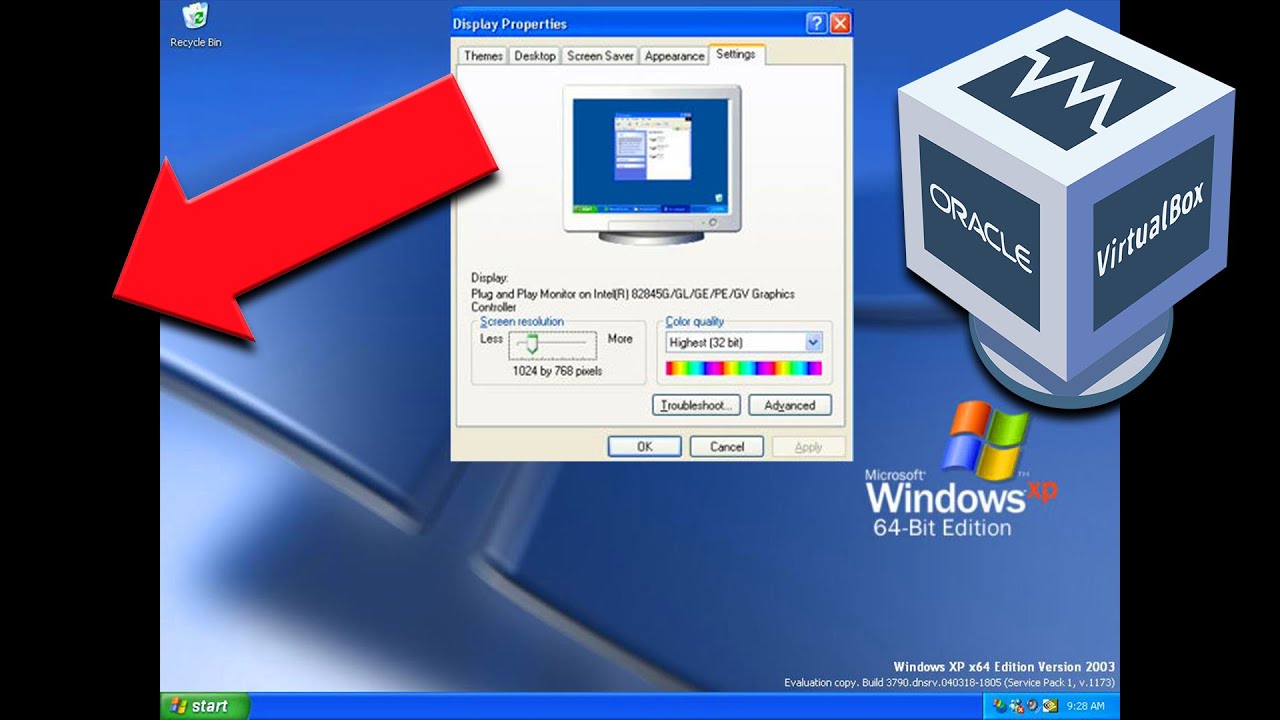Open the Screen Saver tab
The width and height of the screenshot is (1280, 720).
[600, 56]
